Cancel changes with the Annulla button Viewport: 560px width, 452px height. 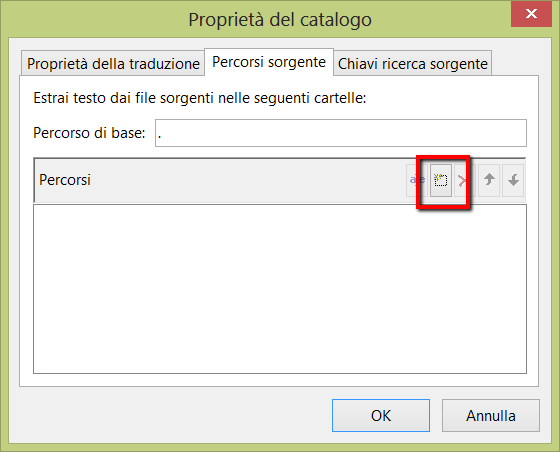pos(491,416)
